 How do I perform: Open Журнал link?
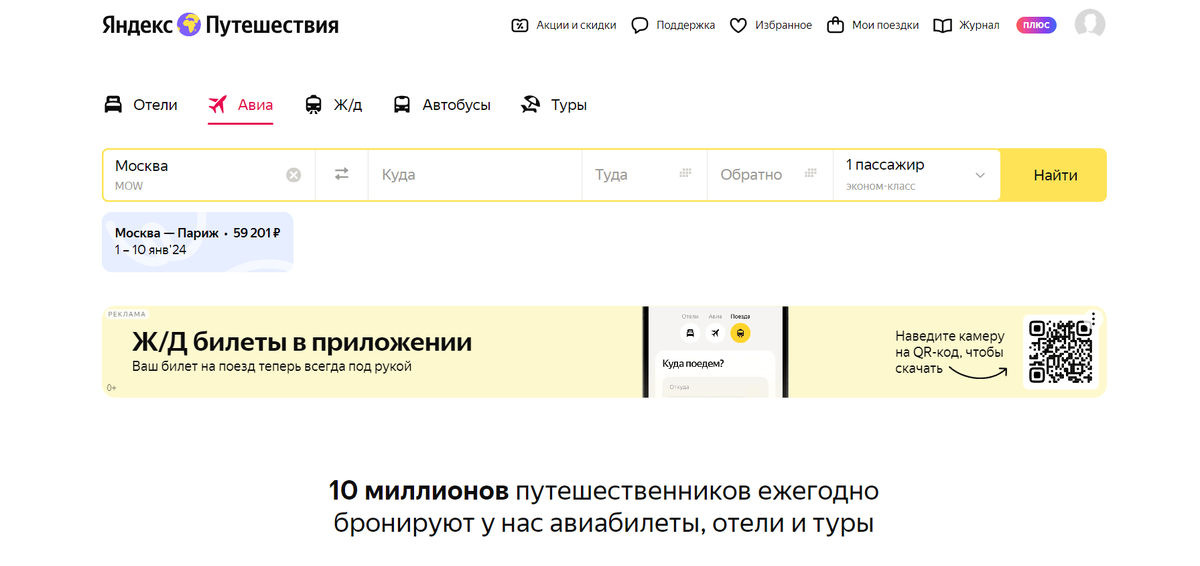[x=979, y=25]
